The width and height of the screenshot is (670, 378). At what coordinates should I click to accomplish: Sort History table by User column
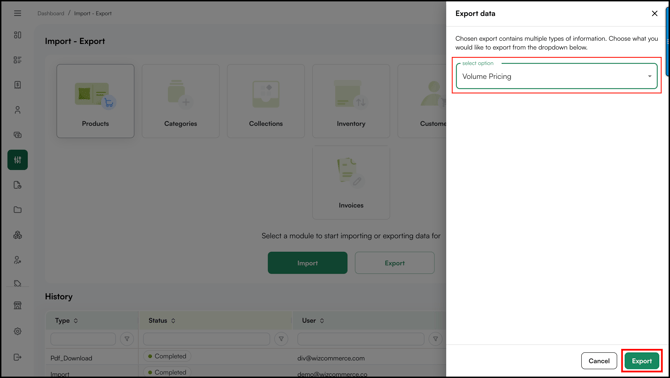[322, 321]
